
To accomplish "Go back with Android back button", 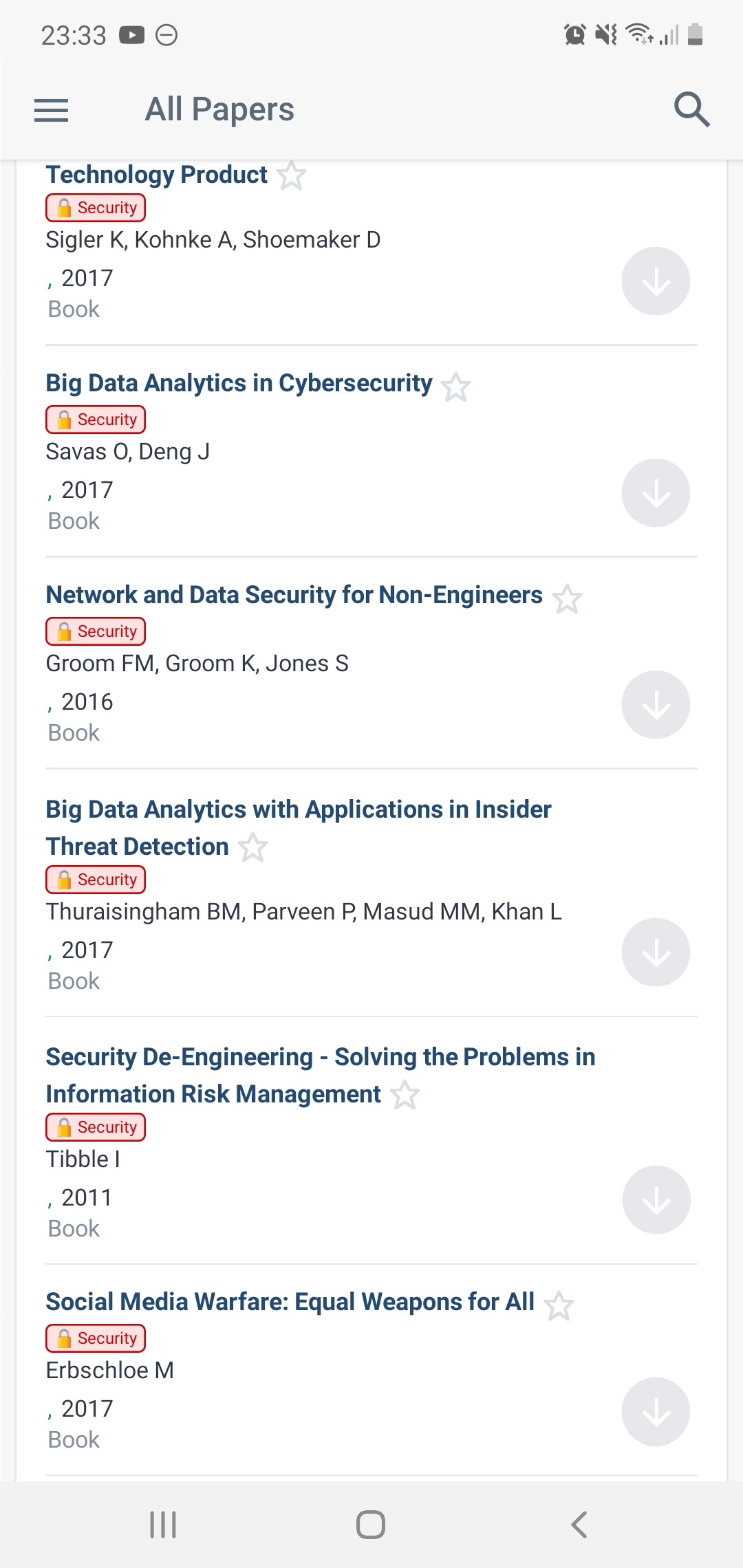I will point(579,1525).
